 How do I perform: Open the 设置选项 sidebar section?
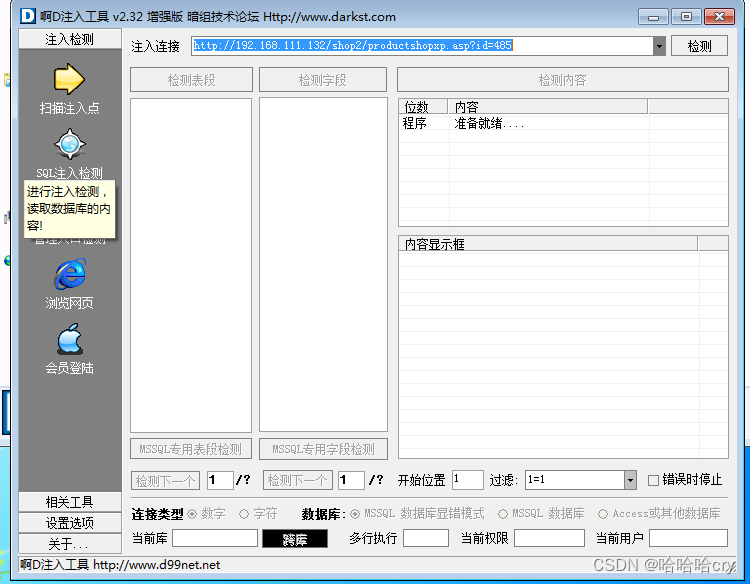click(70, 523)
